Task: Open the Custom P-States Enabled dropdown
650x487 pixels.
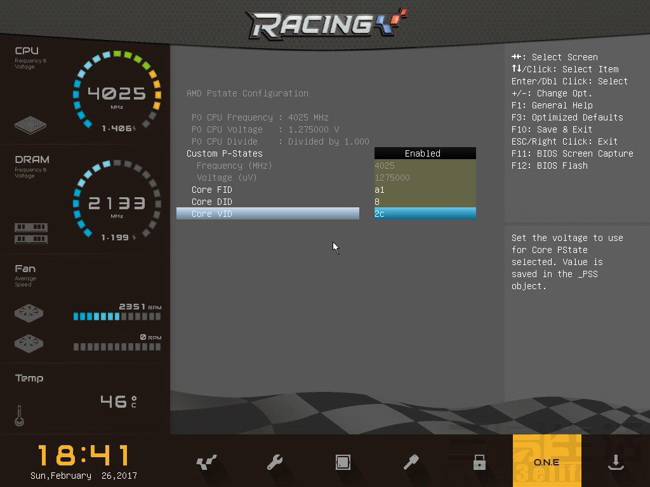Action: click(x=425, y=153)
